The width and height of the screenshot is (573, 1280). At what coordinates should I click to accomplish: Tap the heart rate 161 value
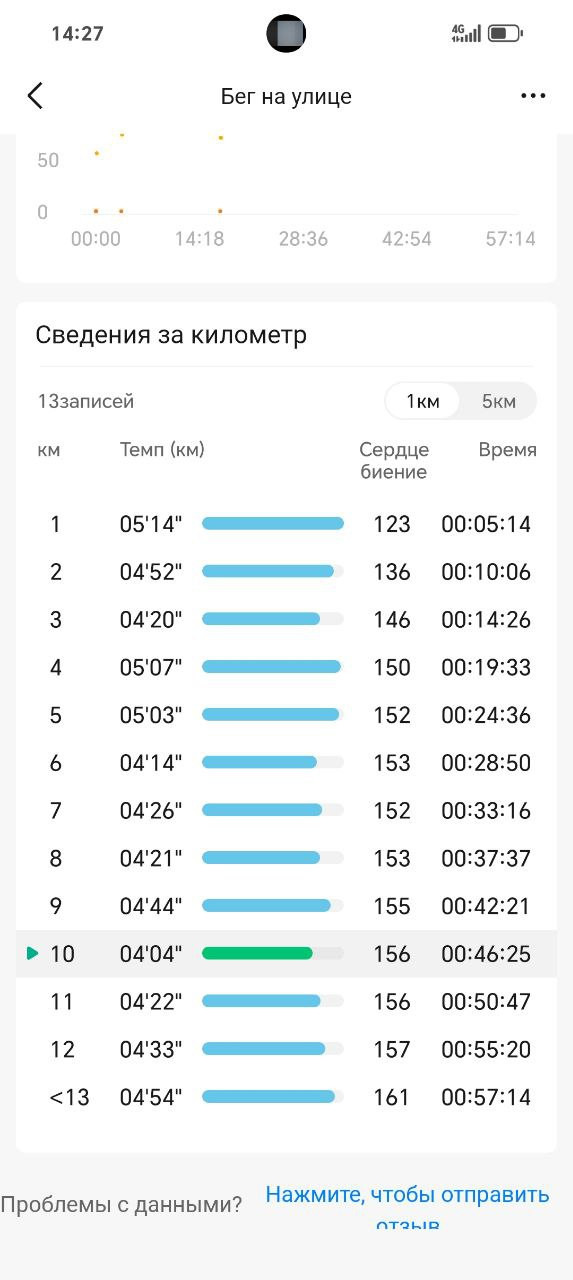(392, 1097)
